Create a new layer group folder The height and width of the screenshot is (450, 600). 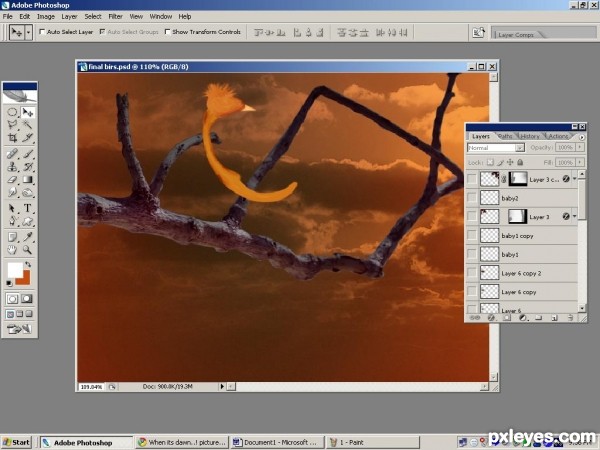pyautogui.click(x=539, y=318)
